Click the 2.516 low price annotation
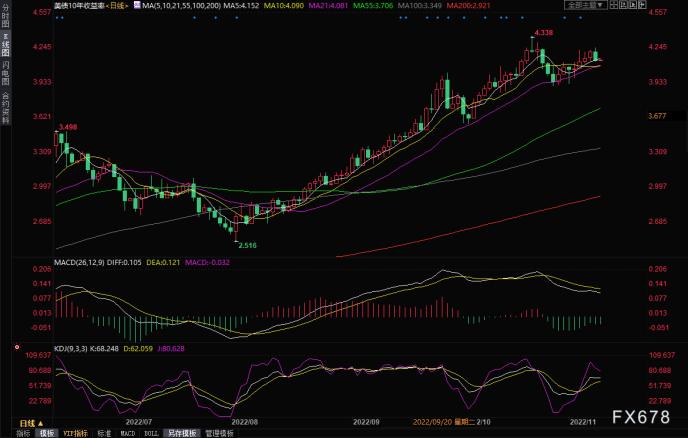 pos(247,245)
